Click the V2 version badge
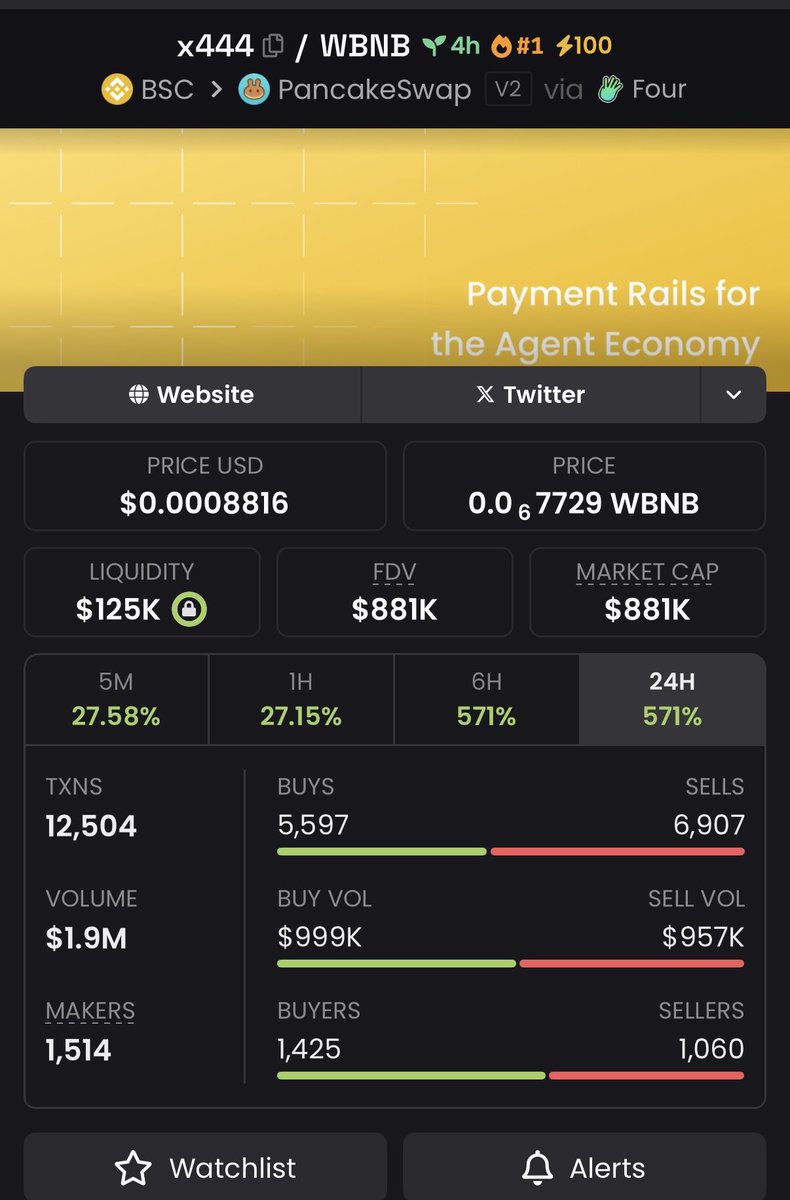 (x=508, y=90)
